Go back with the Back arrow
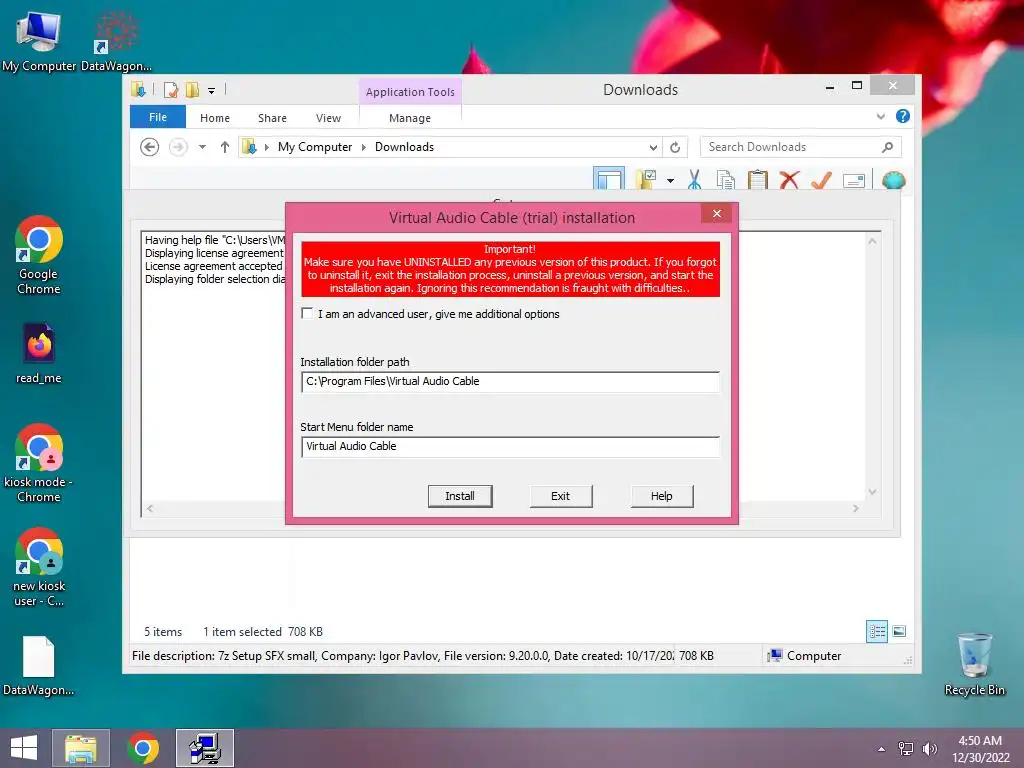The image size is (1024, 768). (x=150, y=147)
